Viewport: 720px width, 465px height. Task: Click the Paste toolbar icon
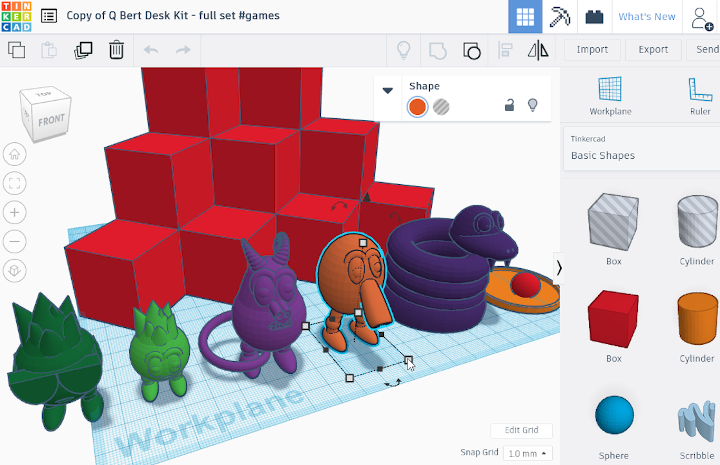tap(49, 50)
